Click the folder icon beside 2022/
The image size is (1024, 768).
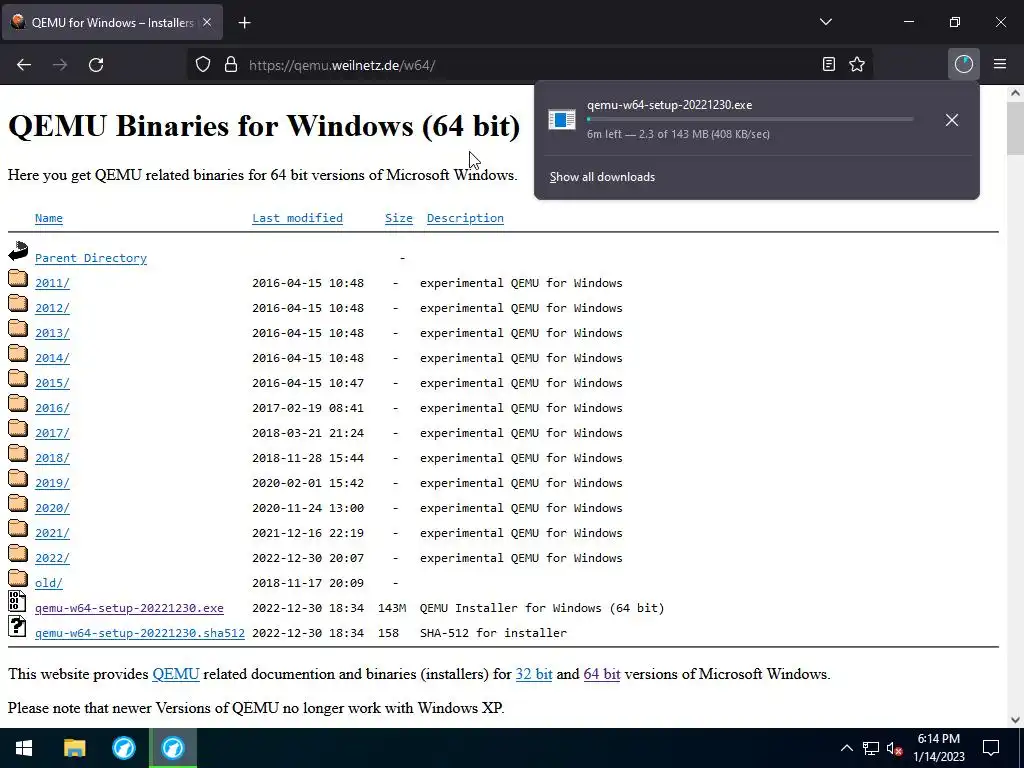(18, 553)
